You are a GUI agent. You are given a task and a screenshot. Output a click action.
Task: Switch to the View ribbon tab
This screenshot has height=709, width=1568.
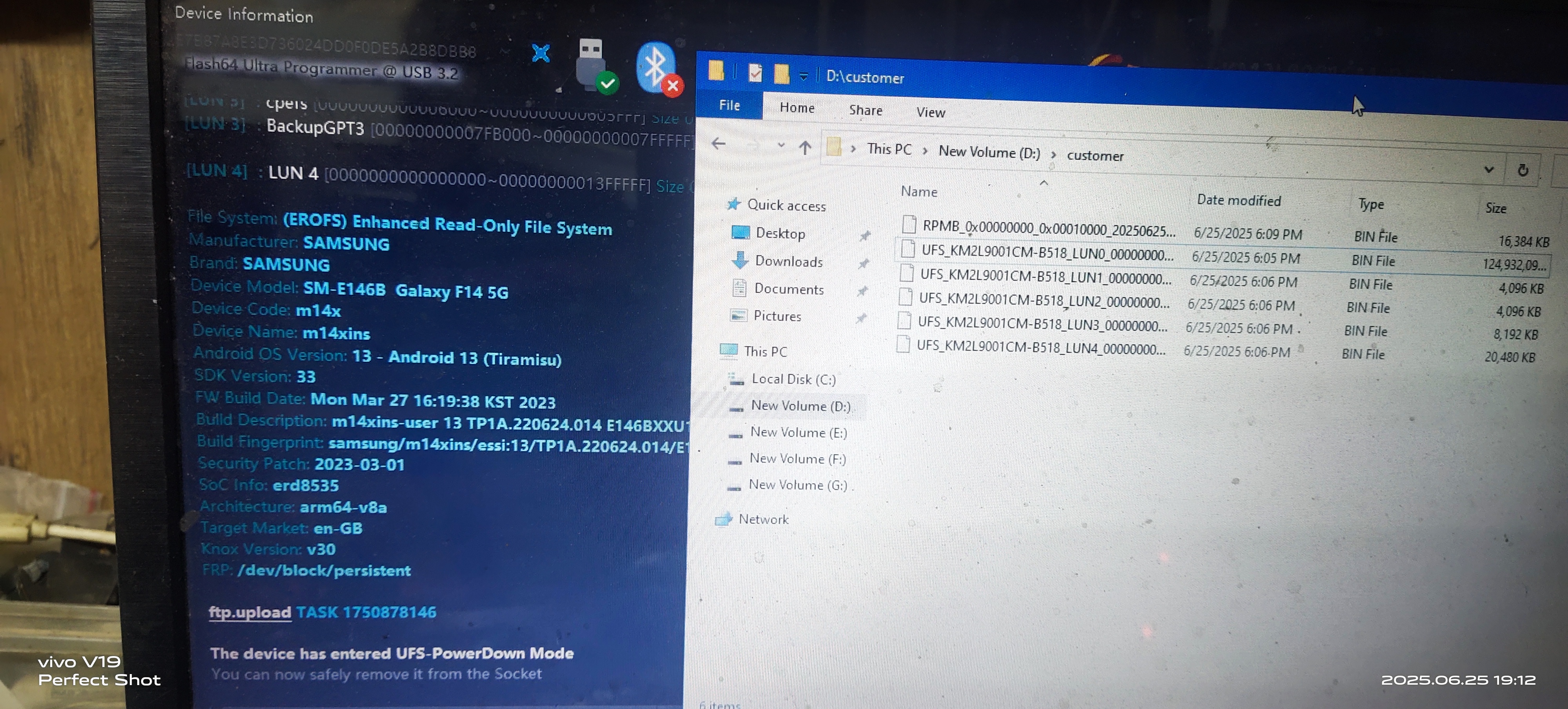930,112
